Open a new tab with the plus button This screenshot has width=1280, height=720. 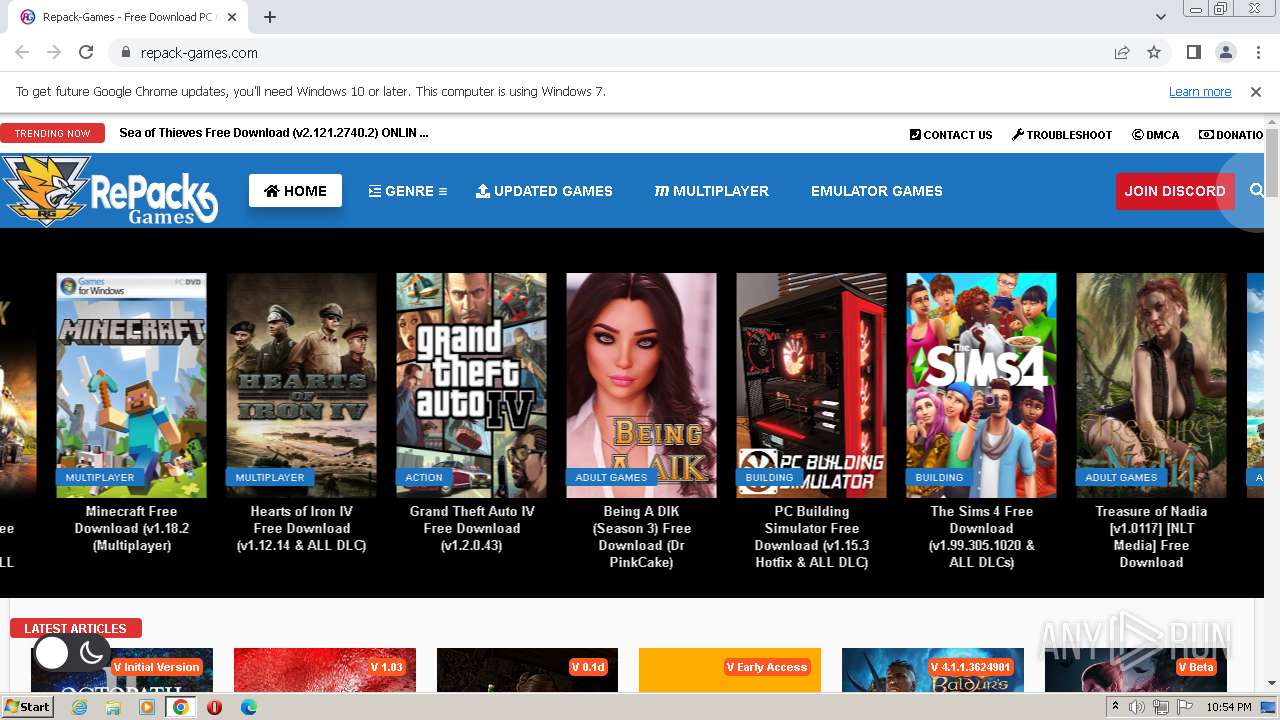[269, 17]
